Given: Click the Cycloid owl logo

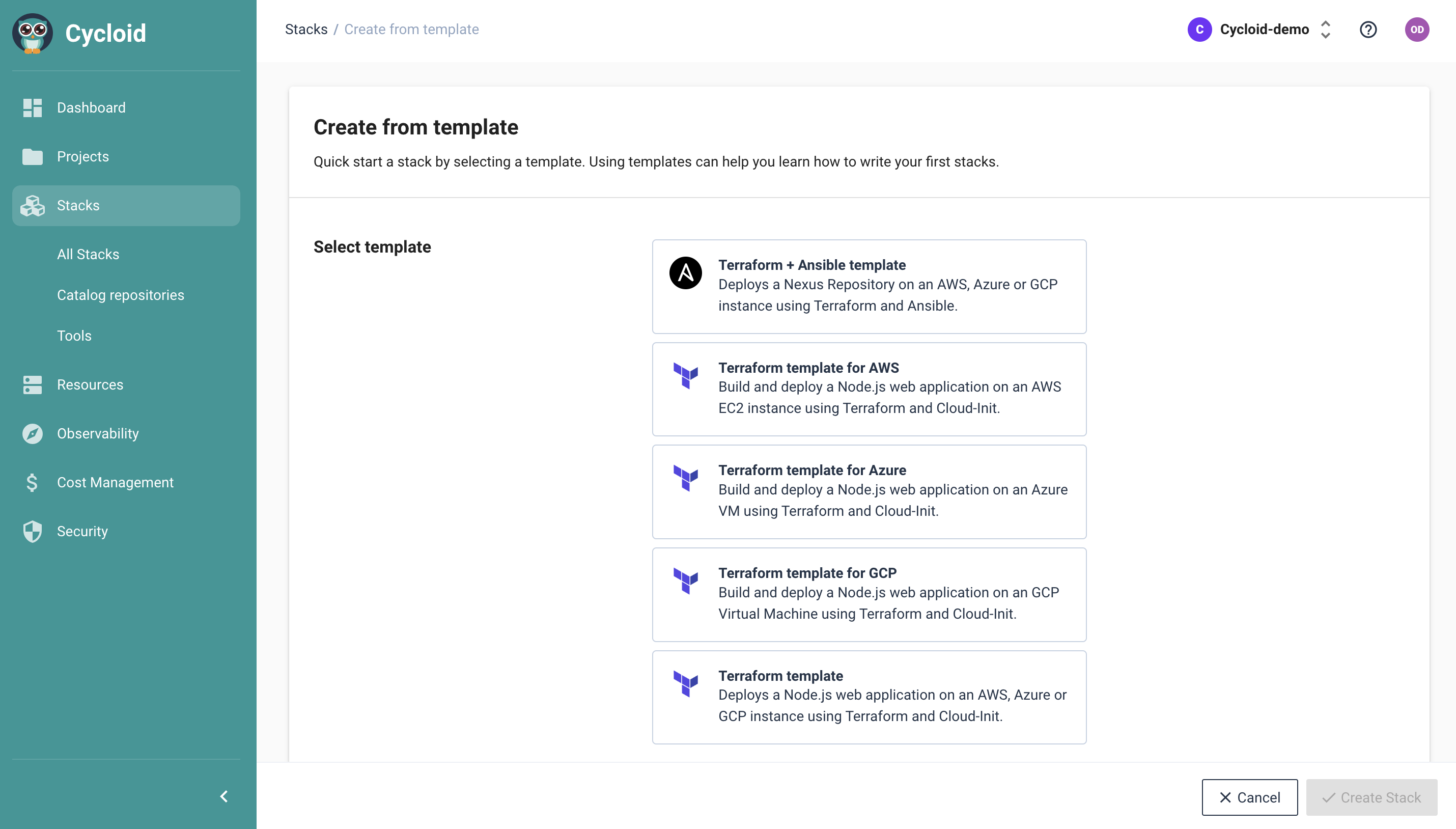Looking at the screenshot, I should (33, 33).
